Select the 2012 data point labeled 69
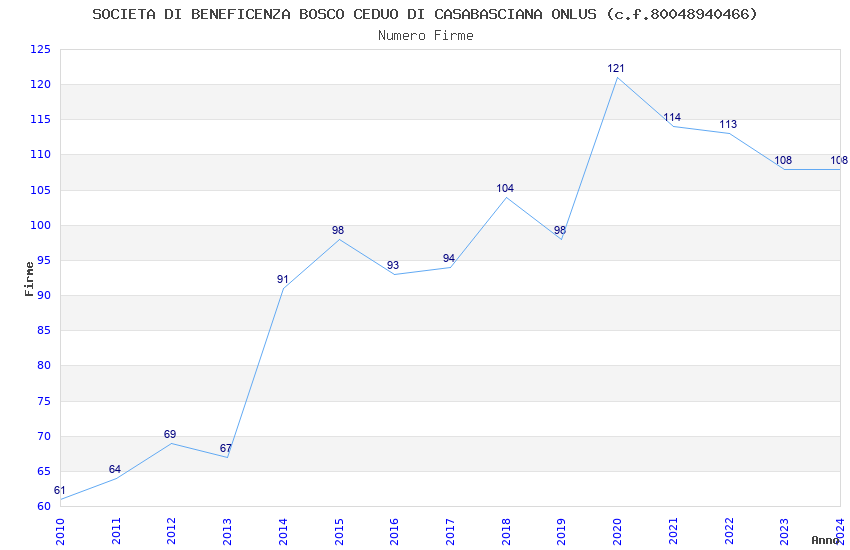Screen dimensions: 850x550 170,434
